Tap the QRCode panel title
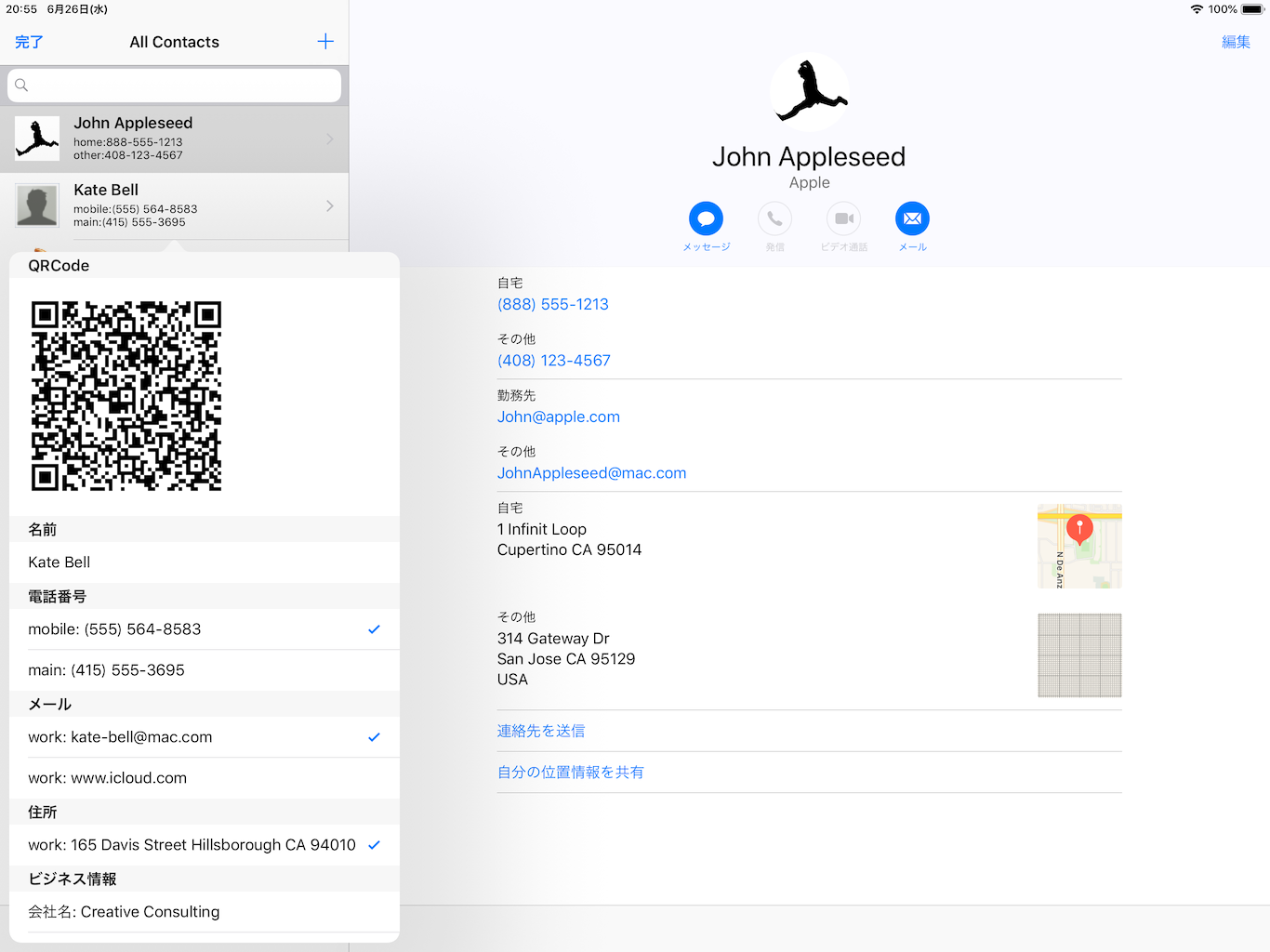Viewport: 1270px width, 952px height. point(59,266)
